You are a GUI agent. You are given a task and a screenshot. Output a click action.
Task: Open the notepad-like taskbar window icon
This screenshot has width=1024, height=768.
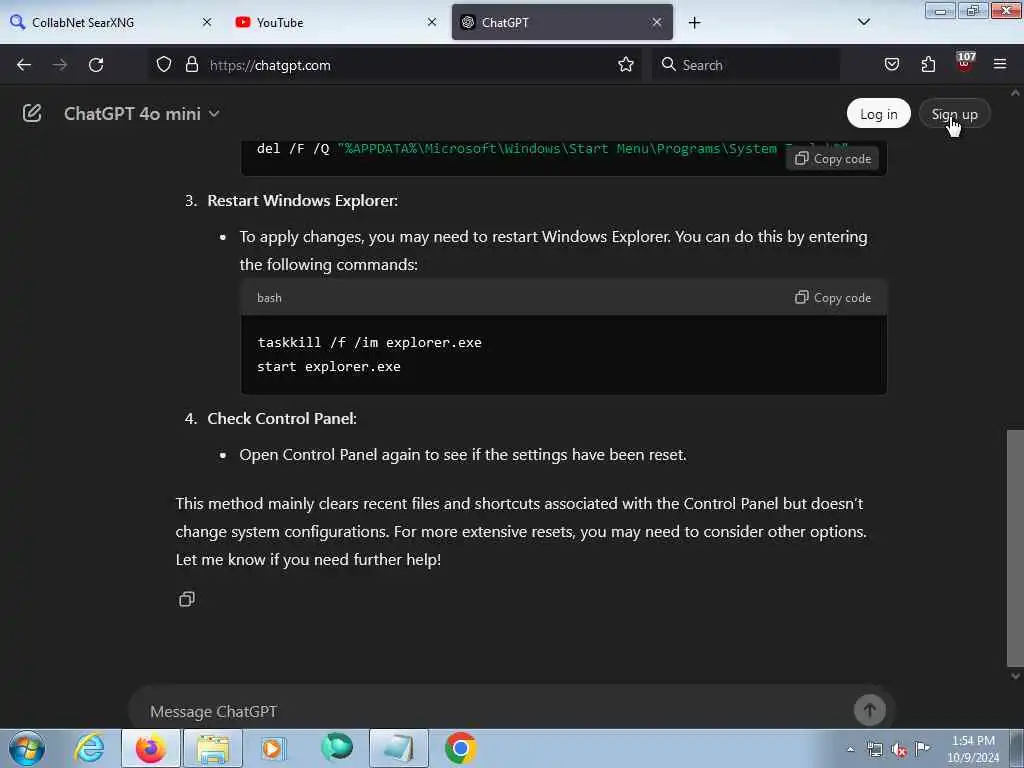point(398,748)
